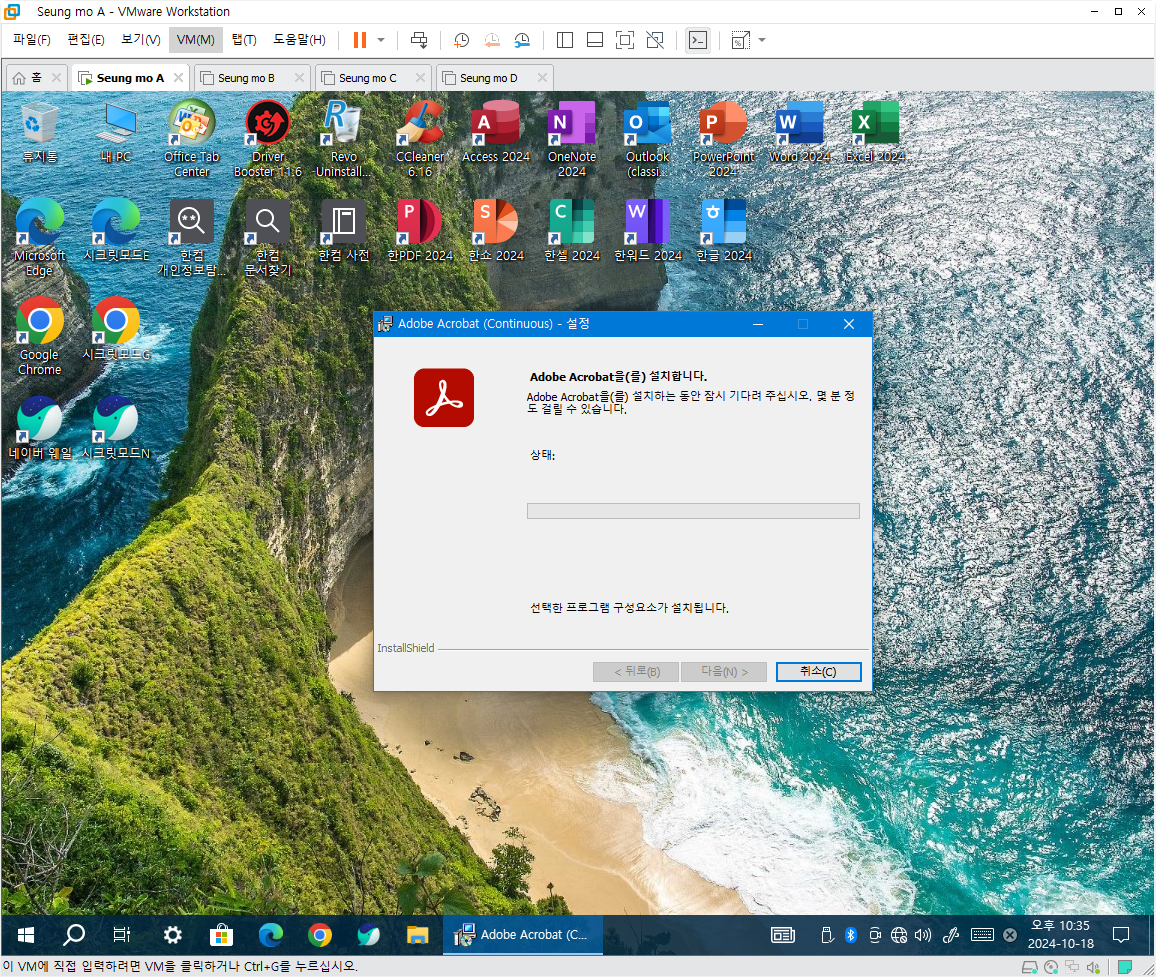The height and width of the screenshot is (977, 1156).
Task: Open the 파일(F) menu
Action: [x=32, y=40]
